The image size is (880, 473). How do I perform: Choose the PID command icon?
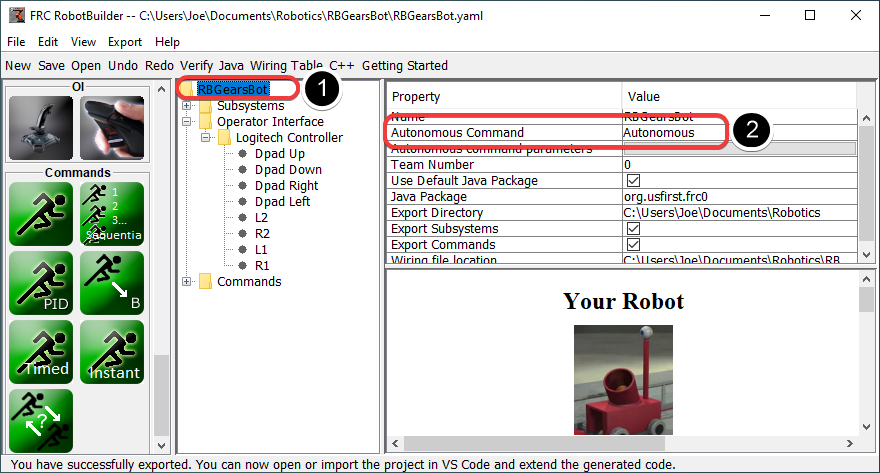pos(41,283)
